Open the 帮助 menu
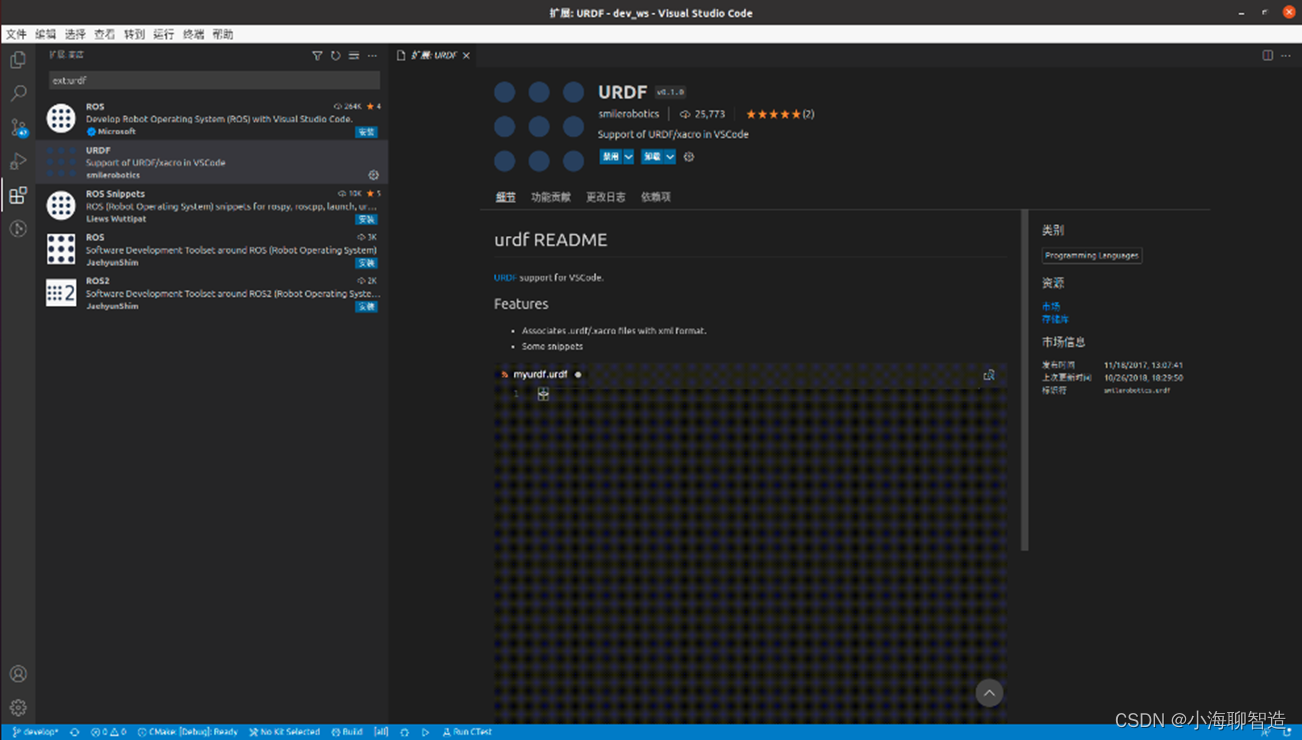Viewport: 1302px width, 740px height. pyautogui.click(x=223, y=34)
